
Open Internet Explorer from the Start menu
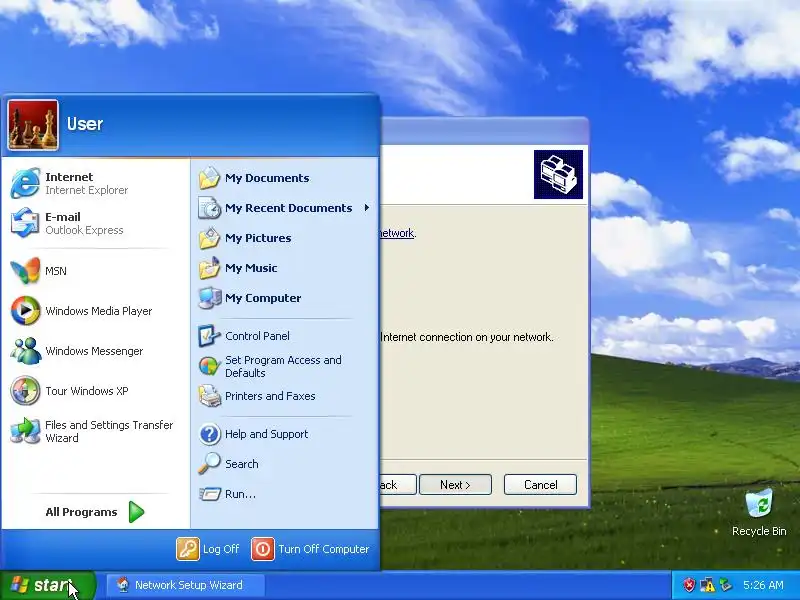[x=94, y=183]
